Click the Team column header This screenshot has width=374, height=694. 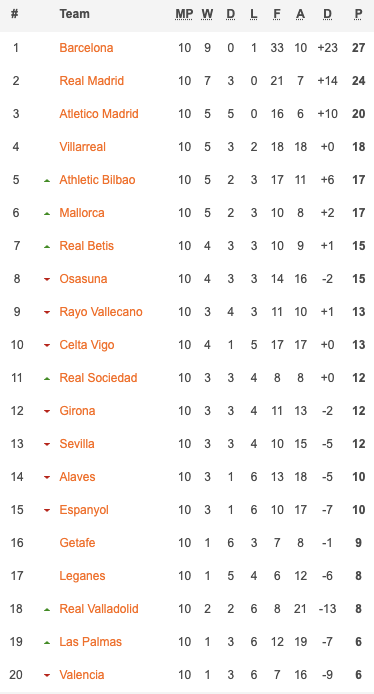(74, 14)
